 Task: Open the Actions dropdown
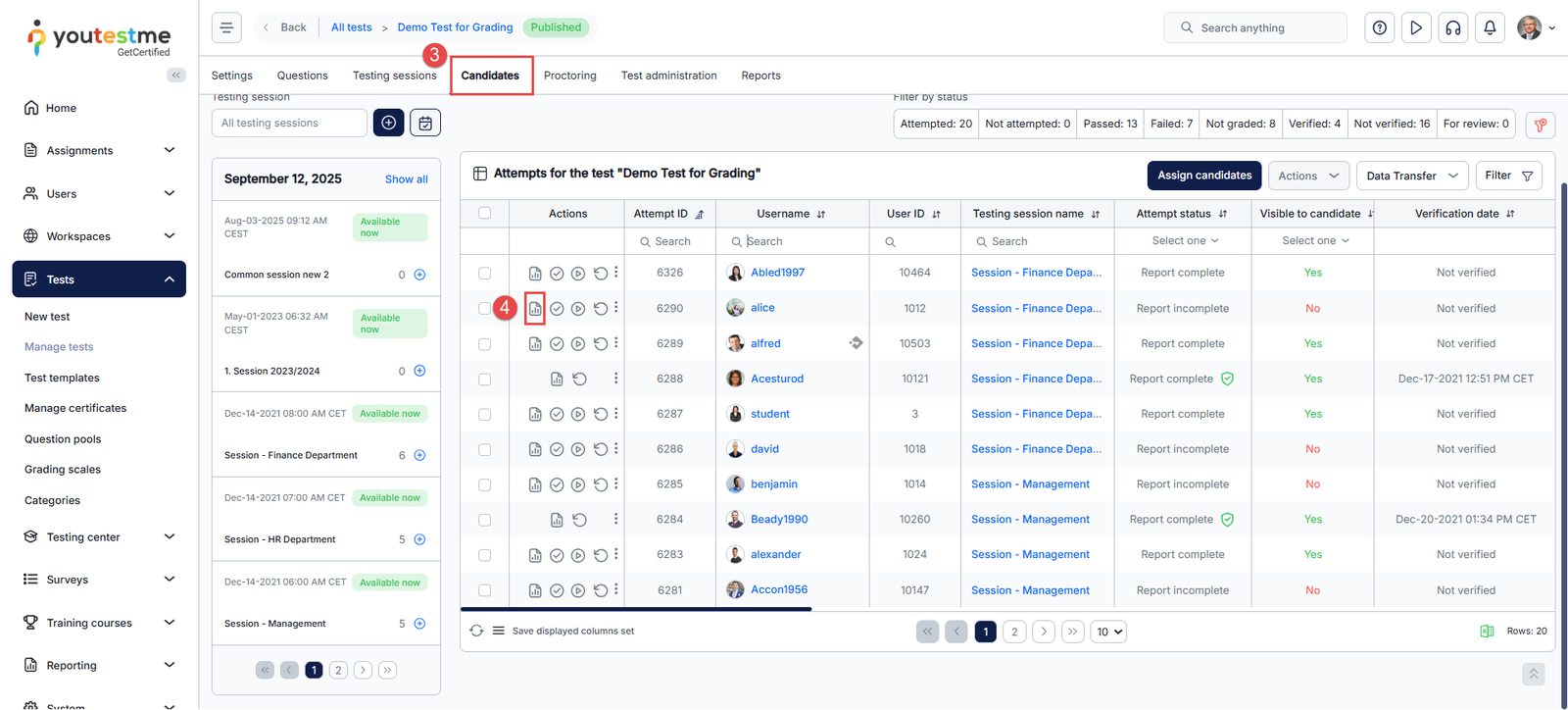pos(1308,177)
